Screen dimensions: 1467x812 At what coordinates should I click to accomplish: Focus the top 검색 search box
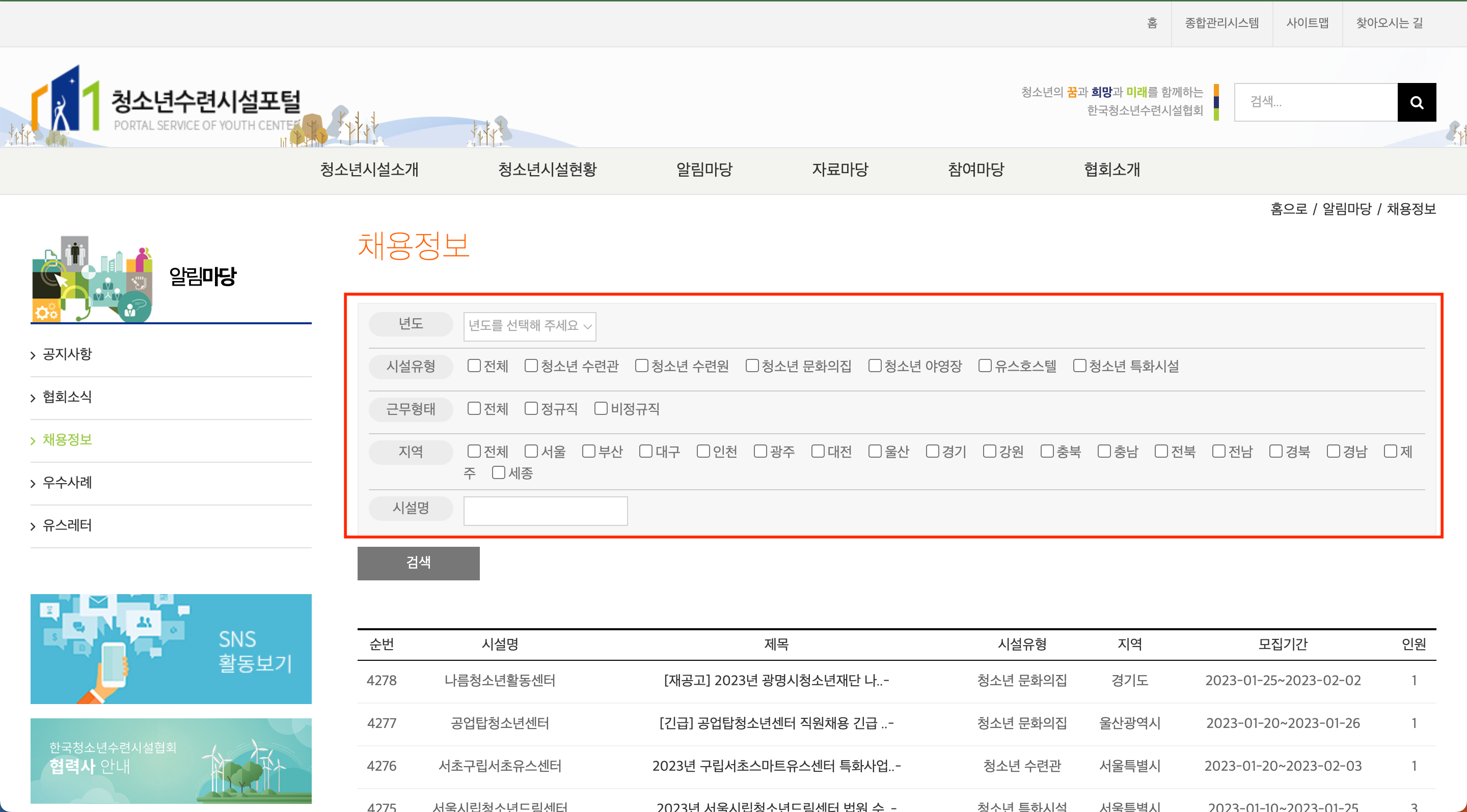[1315, 102]
